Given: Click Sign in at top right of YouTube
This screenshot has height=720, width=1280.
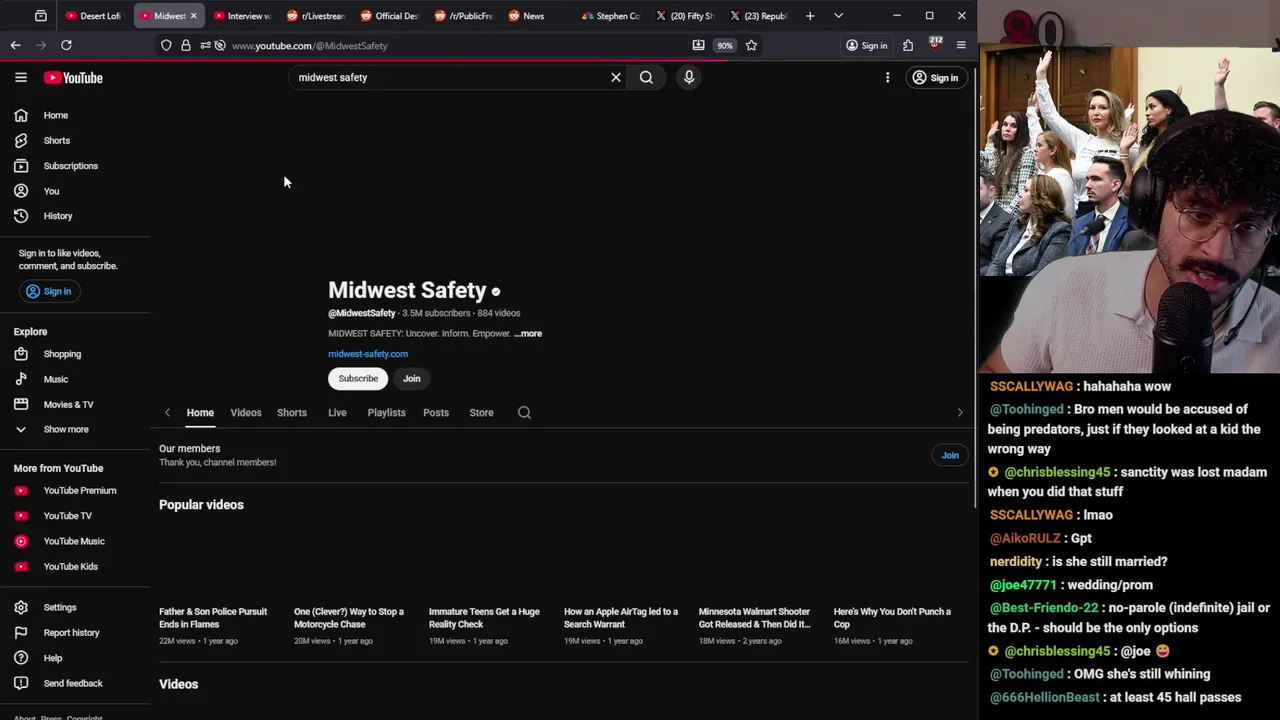Looking at the screenshot, I should [935, 77].
